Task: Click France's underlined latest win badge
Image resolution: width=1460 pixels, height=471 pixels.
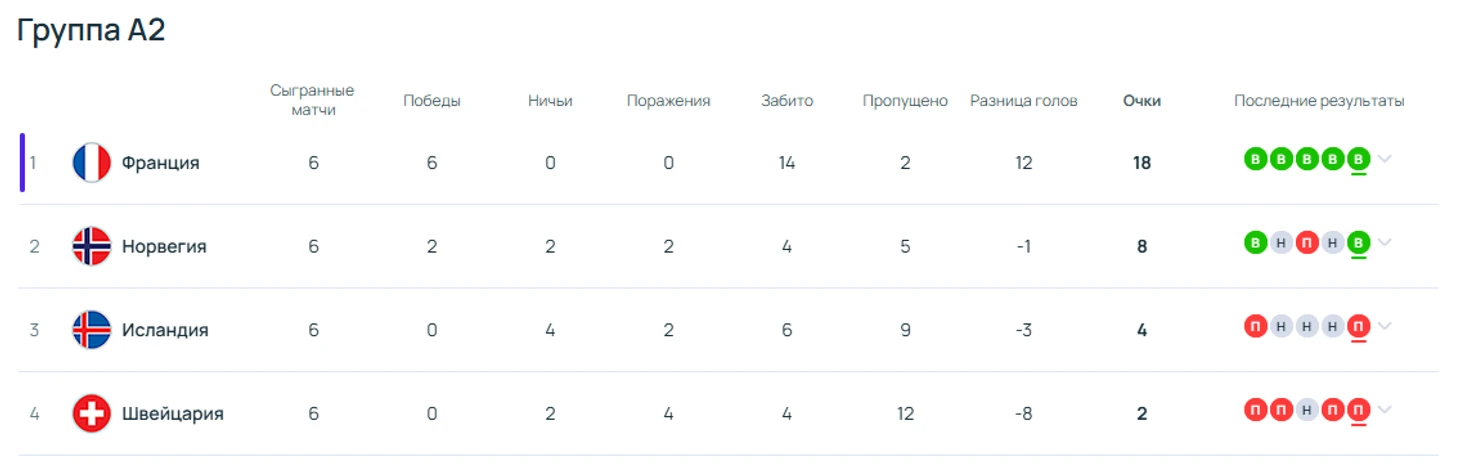Action: [1358, 159]
